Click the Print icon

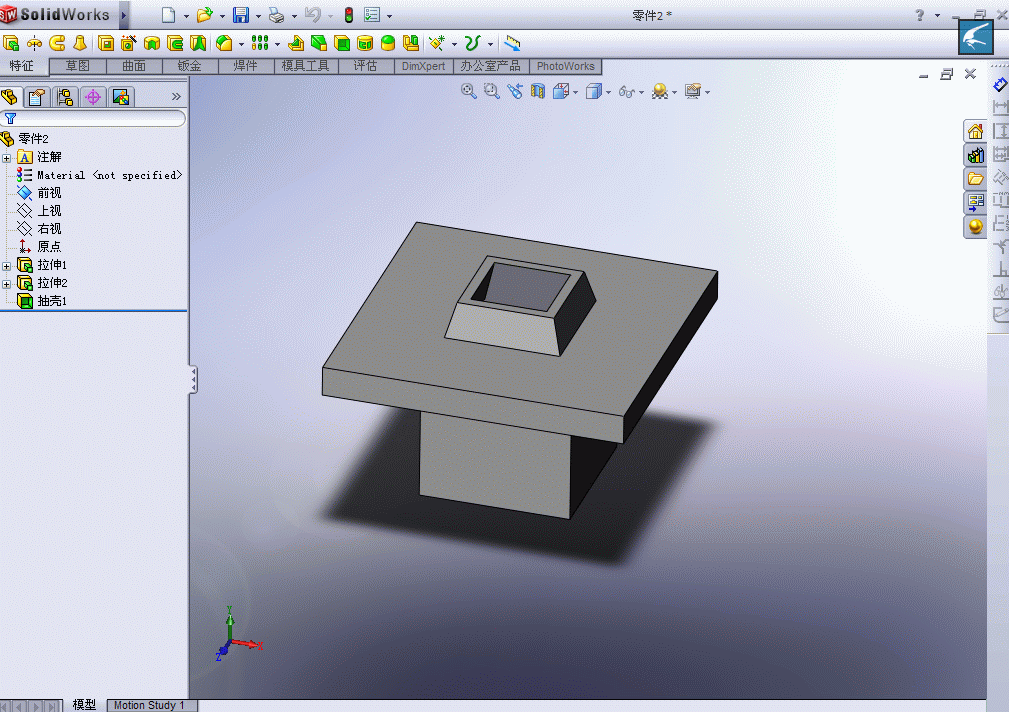[x=277, y=15]
